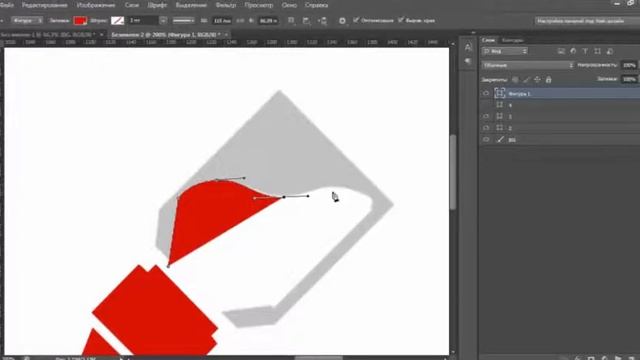Viewport: 640px width, 360px height.
Task: Open the character panel A icon
Action: [468, 47]
